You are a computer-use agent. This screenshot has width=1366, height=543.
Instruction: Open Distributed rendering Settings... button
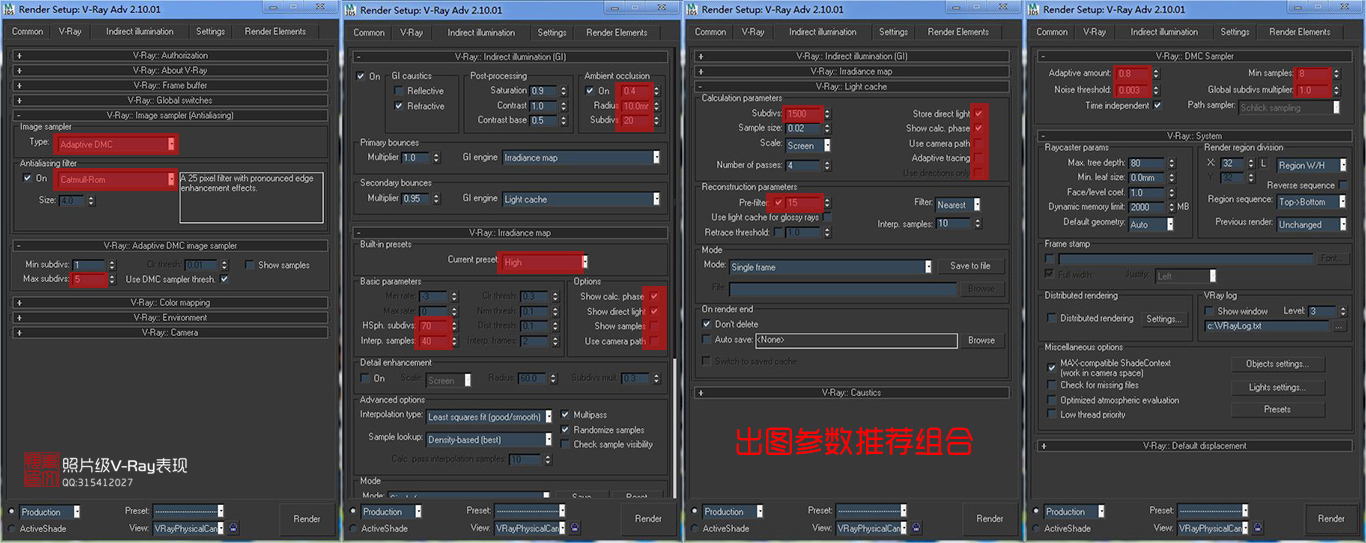(1162, 319)
